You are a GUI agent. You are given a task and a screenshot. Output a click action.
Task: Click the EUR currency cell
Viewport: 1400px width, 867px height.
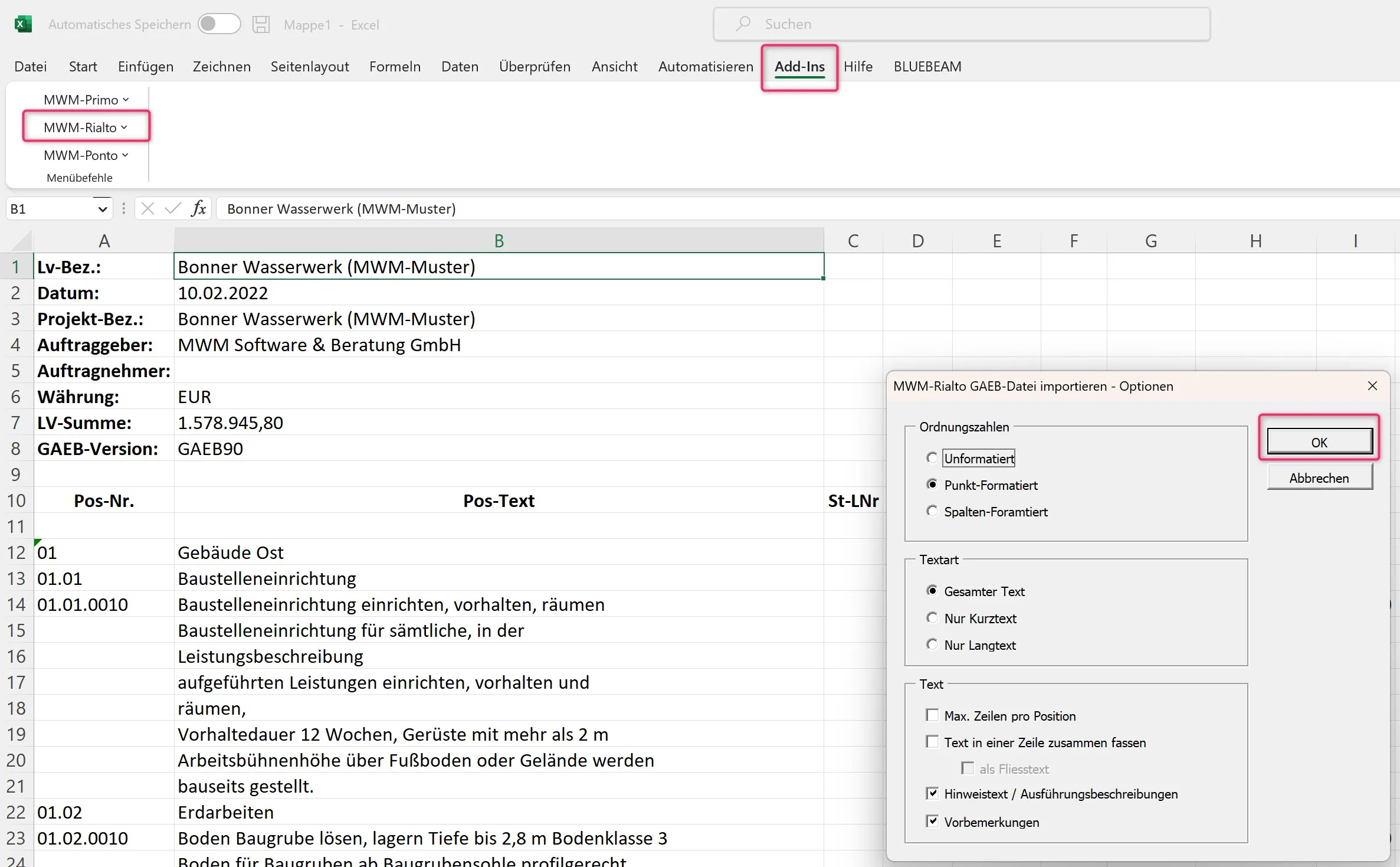pos(499,397)
